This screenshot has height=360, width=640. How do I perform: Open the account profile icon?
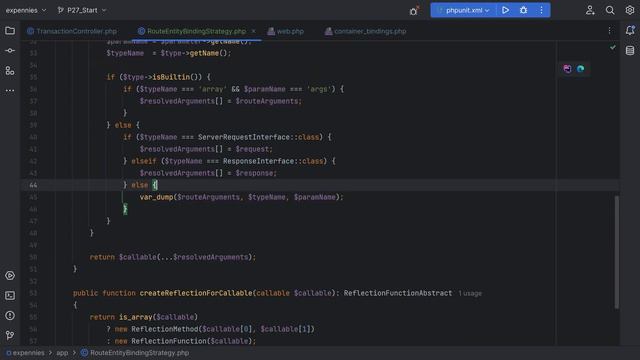pos(590,10)
